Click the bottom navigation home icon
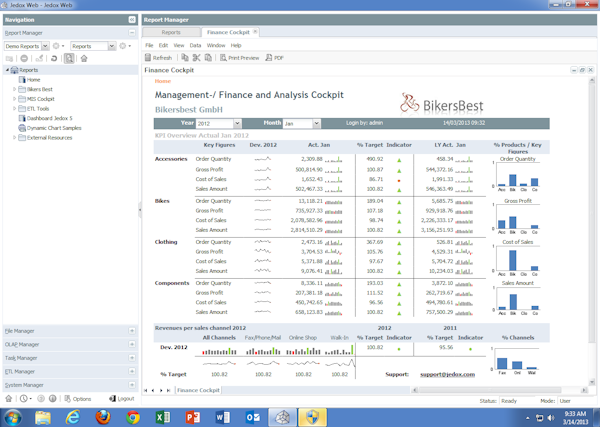The height and width of the screenshot is (427, 600). tap(8, 399)
